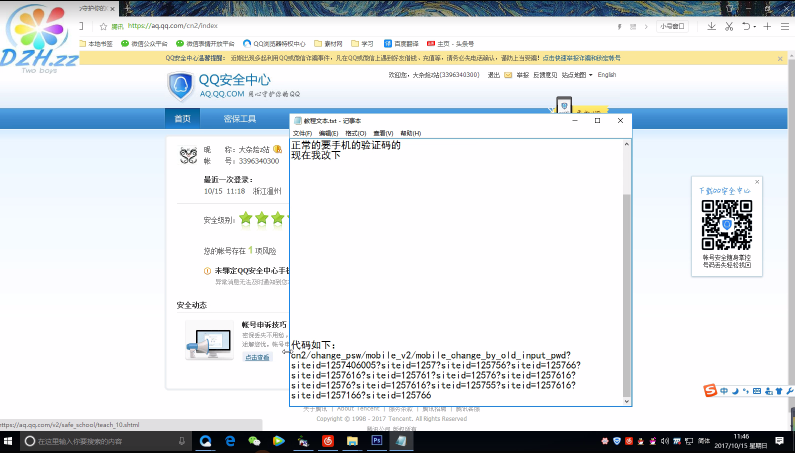Open the Notepad taskbar icon
The width and height of the screenshot is (795, 453).
pos(401,441)
